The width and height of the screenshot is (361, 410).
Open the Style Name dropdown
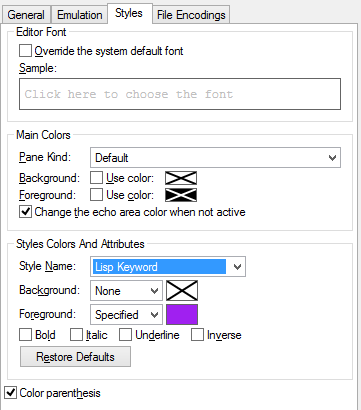[x=168, y=267]
